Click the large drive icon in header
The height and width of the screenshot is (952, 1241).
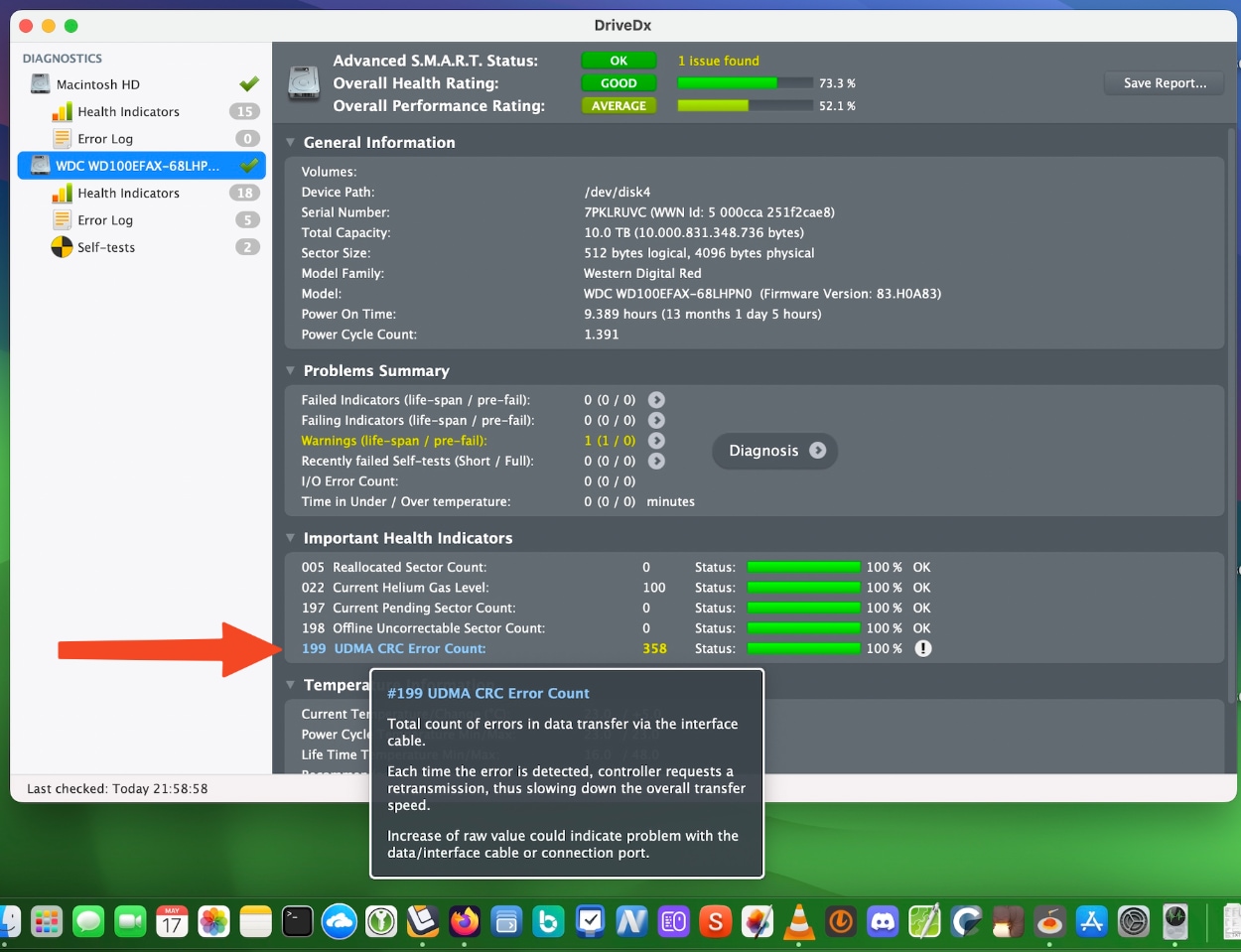[304, 83]
